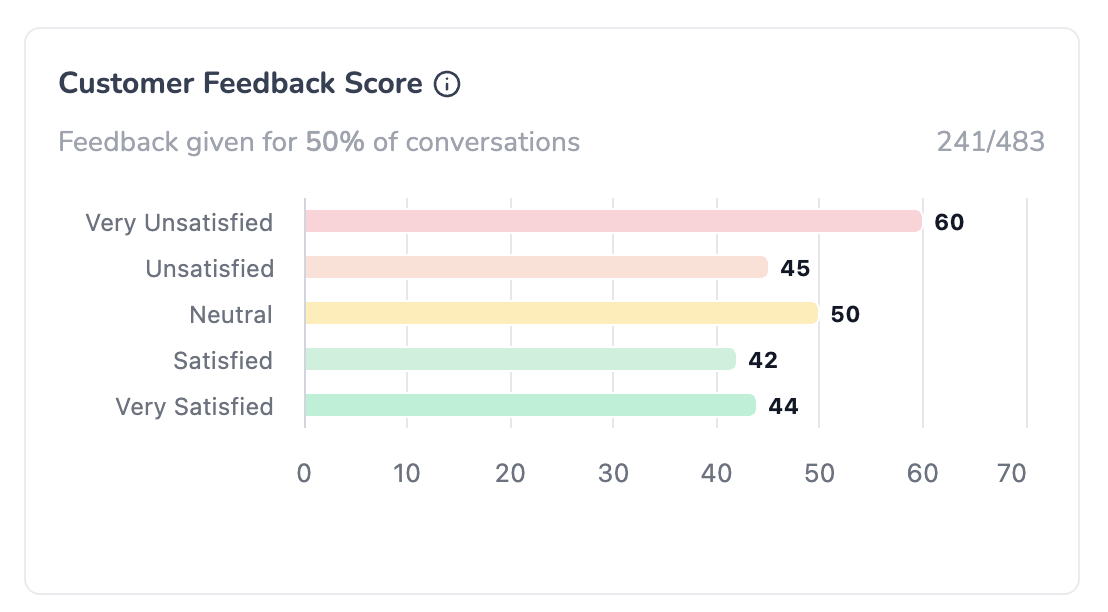The image size is (1108, 612).
Task: Click the 50% feedback given text
Action: pos(335,142)
